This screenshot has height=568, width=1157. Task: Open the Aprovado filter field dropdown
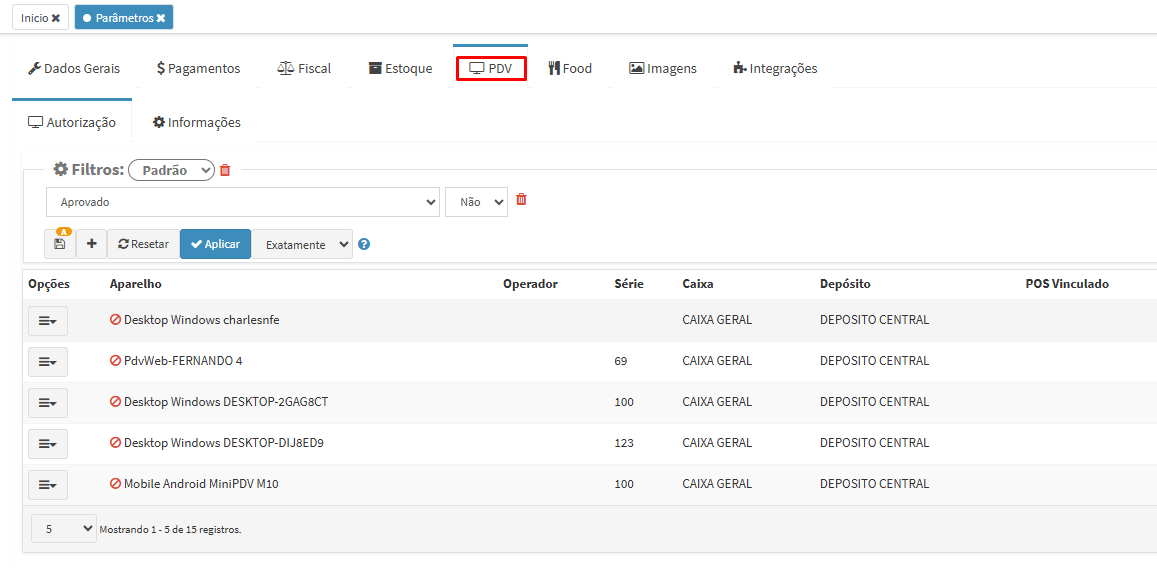(243, 202)
